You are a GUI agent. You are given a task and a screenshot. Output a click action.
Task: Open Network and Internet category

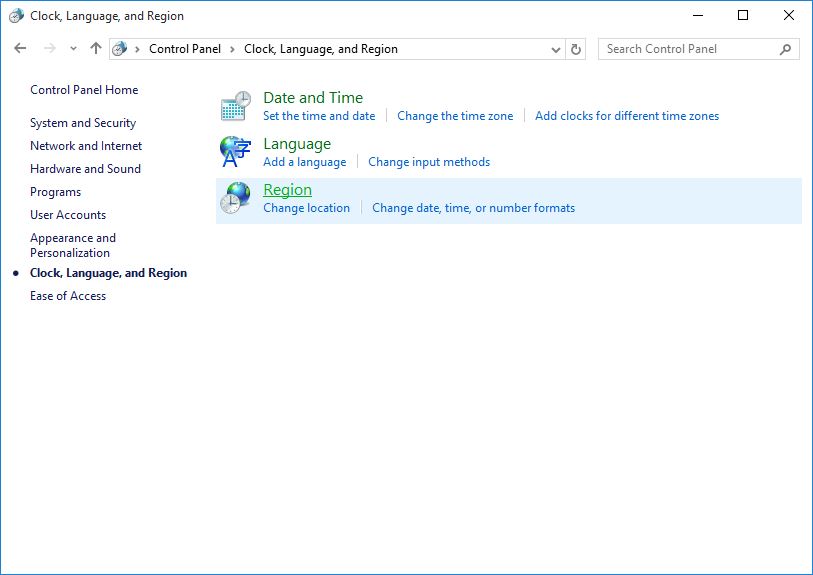86,146
